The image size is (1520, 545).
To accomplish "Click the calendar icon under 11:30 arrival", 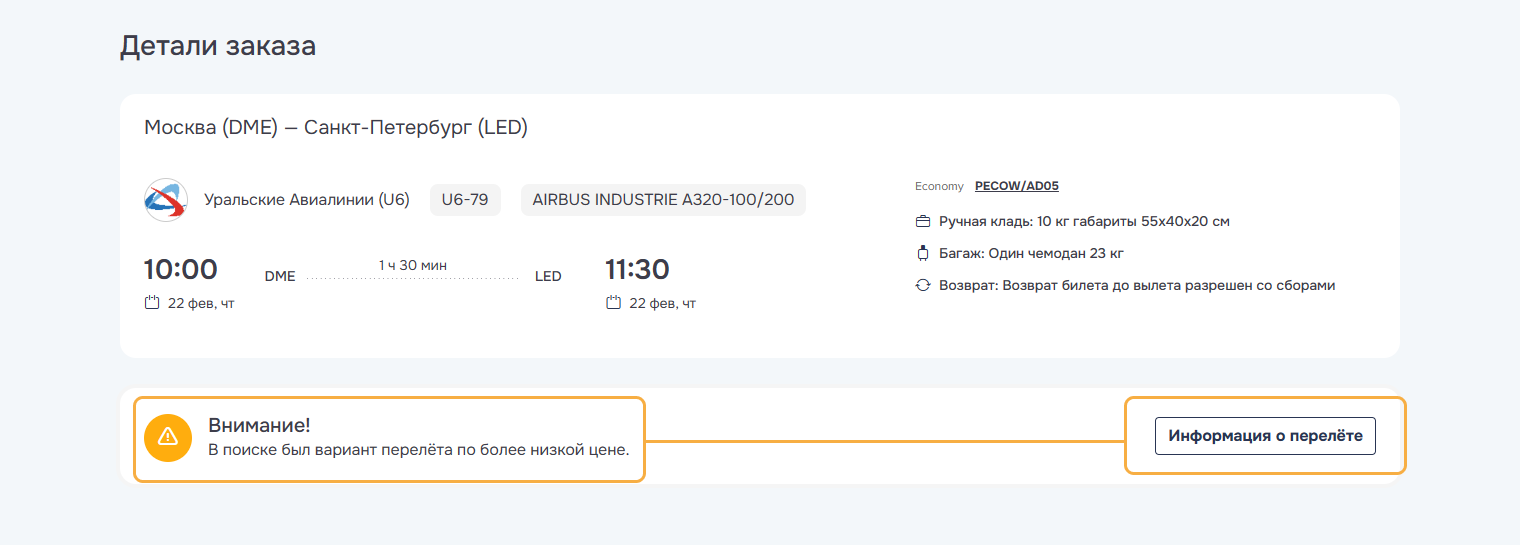I will [614, 303].
